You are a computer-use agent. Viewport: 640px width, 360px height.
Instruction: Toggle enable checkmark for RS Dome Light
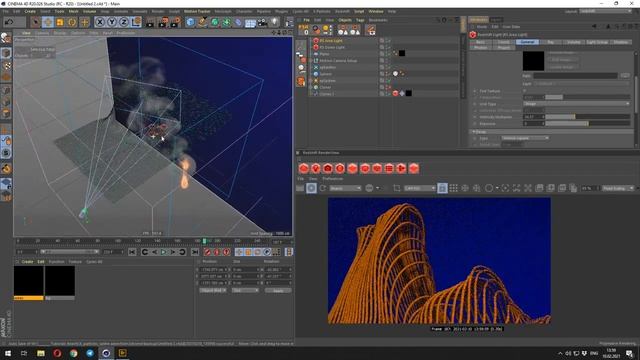pos(389,47)
